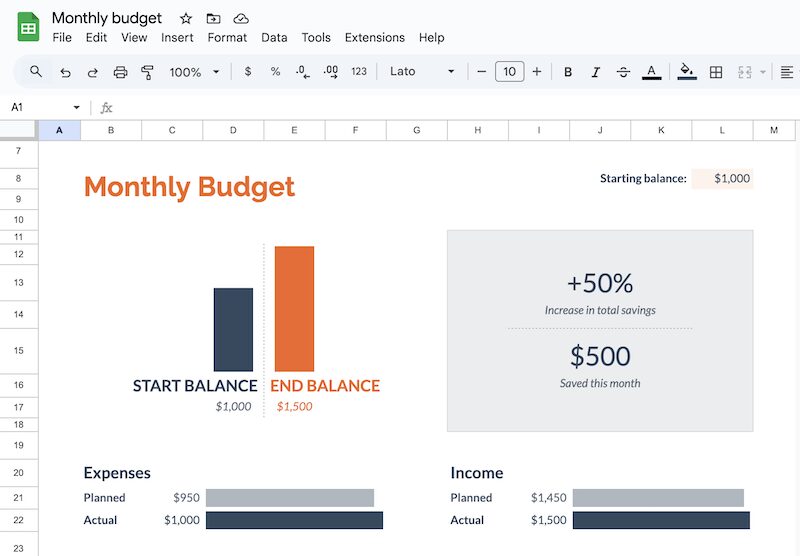Decrease font size with minus button
800x556 pixels.
pos(481,72)
